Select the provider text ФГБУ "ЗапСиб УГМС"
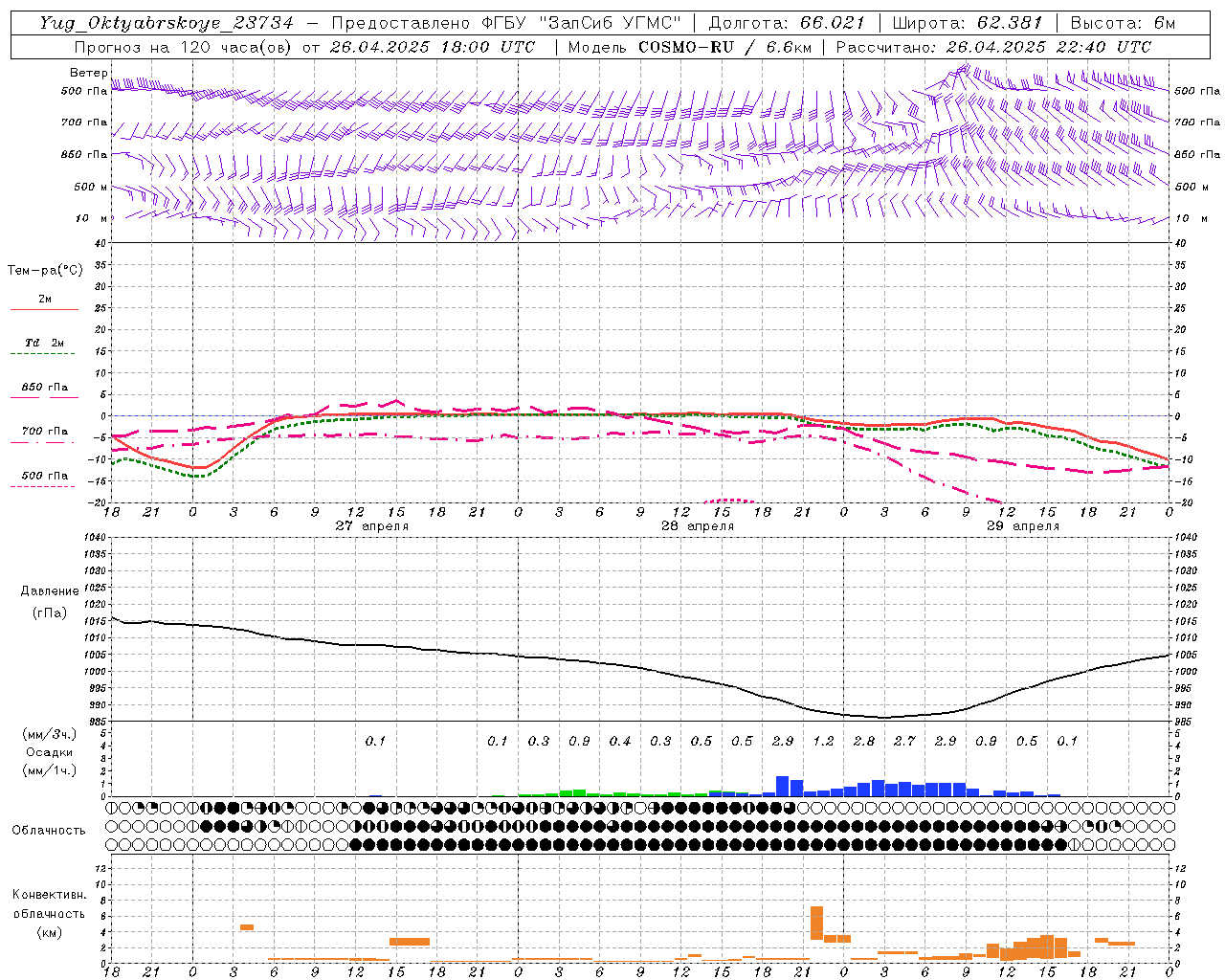The height and width of the screenshot is (980, 1225). coord(583,23)
